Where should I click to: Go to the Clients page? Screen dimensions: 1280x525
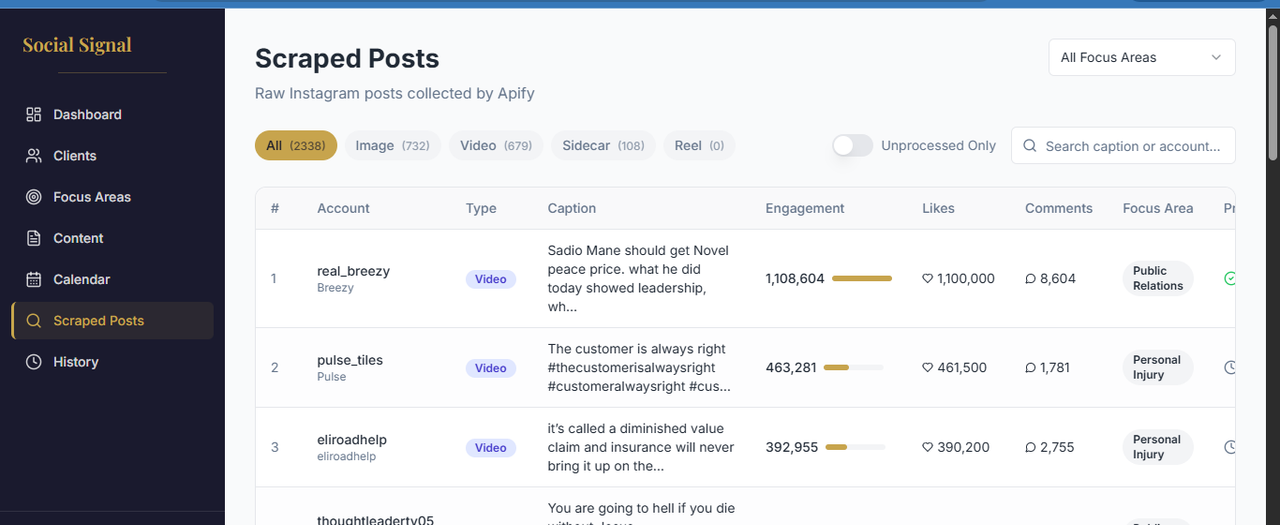click(112, 156)
